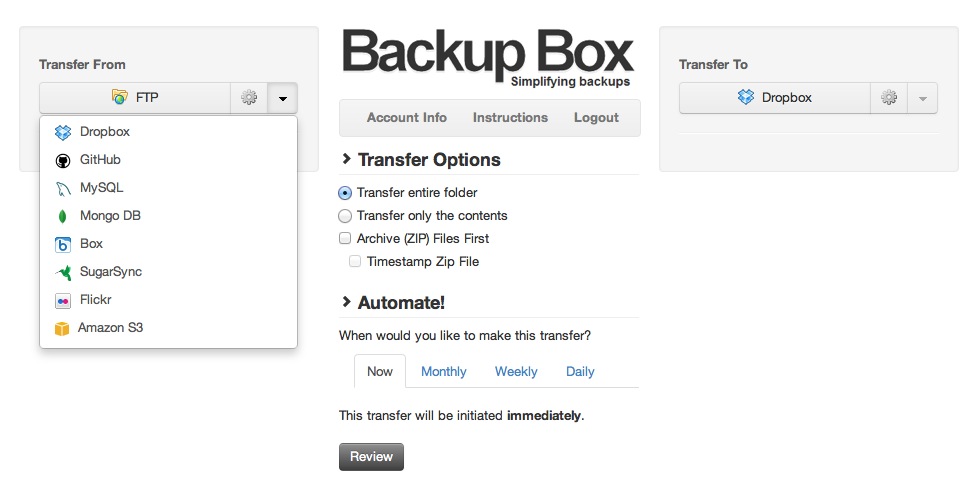Switch to the Monthly schedule tab
This screenshot has width=969, height=502.
coord(444,372)
